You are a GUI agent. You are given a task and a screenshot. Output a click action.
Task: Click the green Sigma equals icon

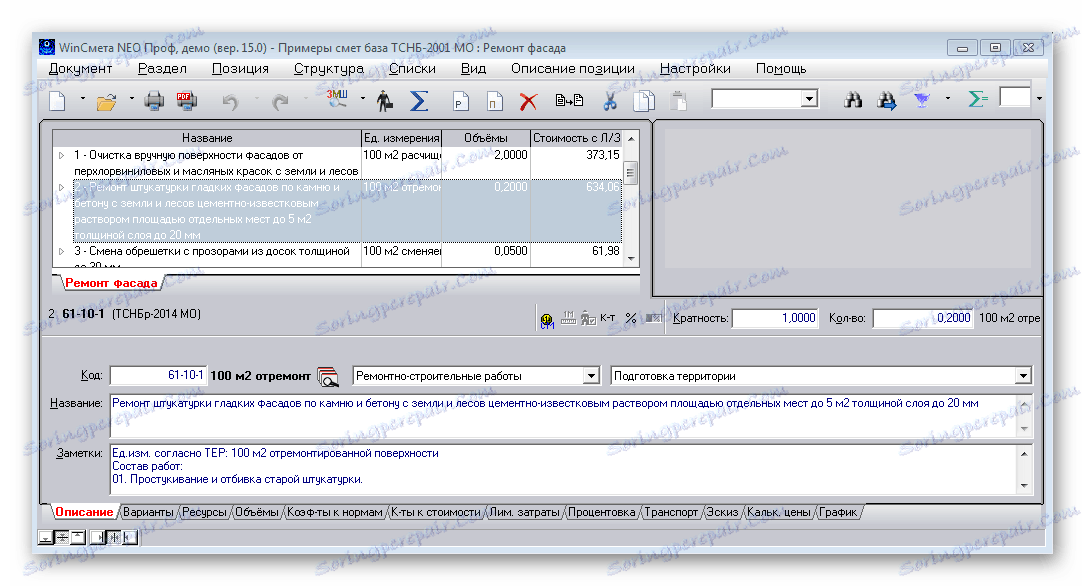(978, 100)
